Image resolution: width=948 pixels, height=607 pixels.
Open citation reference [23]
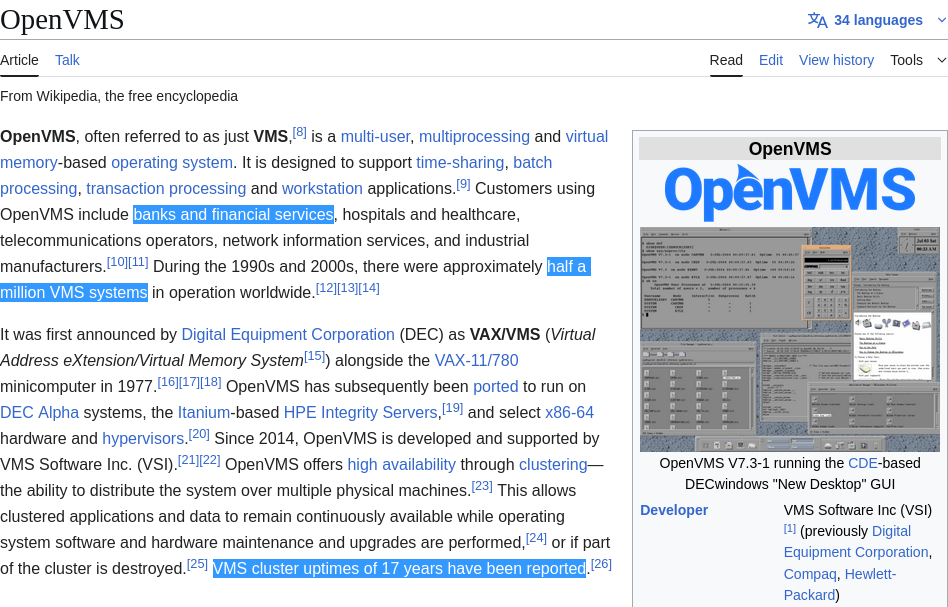click(x=482, y=486)
